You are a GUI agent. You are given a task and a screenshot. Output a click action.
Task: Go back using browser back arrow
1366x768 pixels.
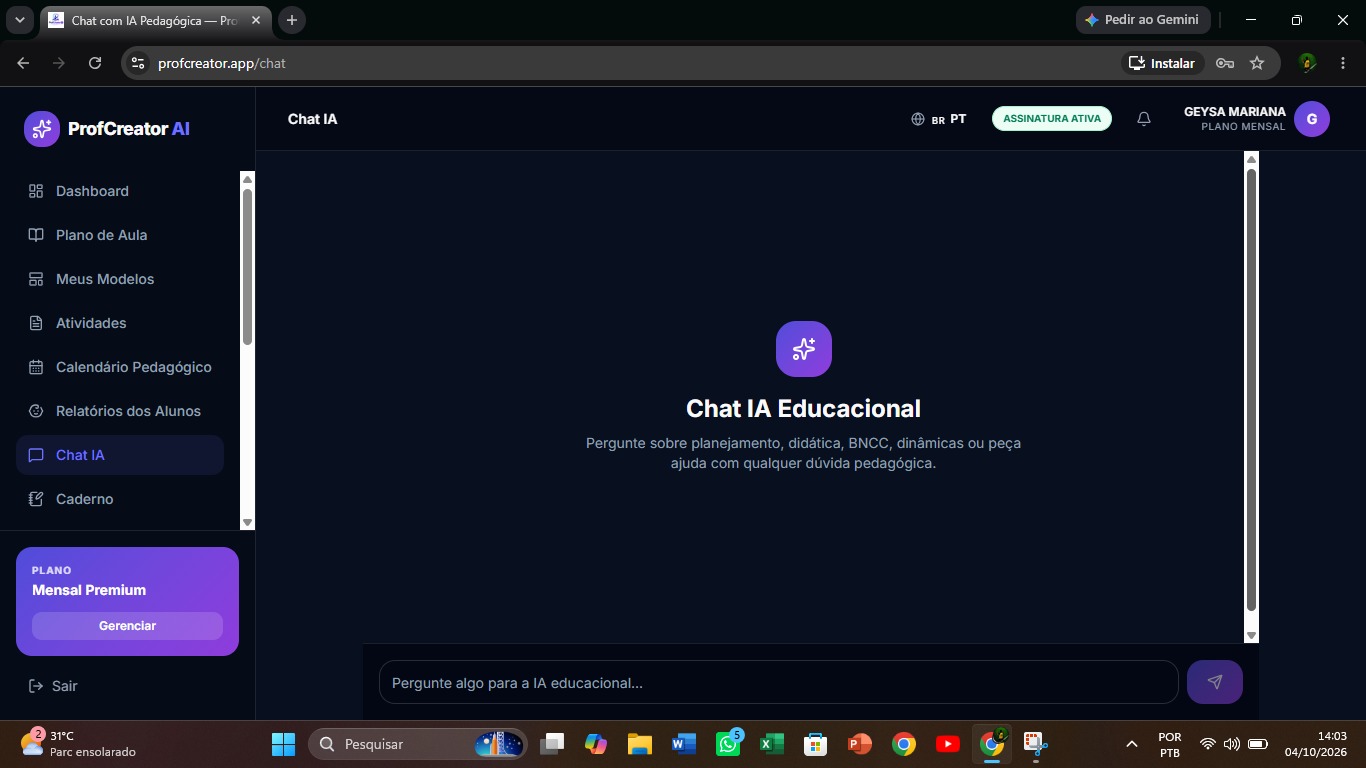tap(23, 63)
